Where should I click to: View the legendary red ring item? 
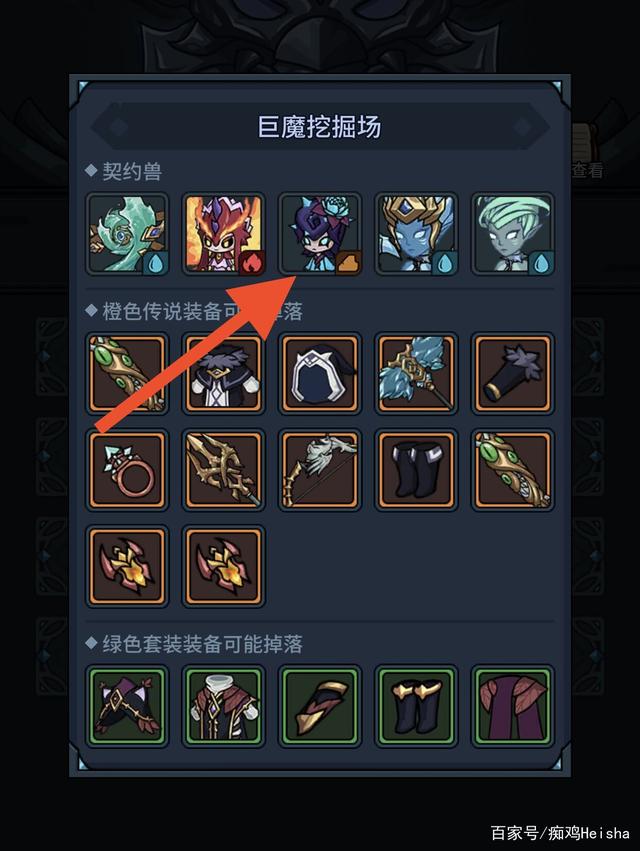(x=128, y=470)
